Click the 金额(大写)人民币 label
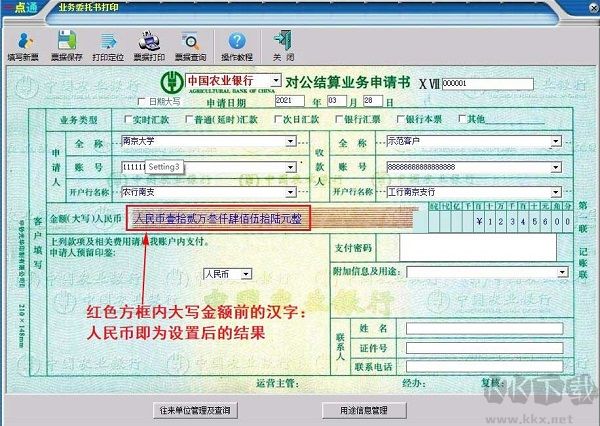Screen dimensions: 600x426 (x=85, y=219)
